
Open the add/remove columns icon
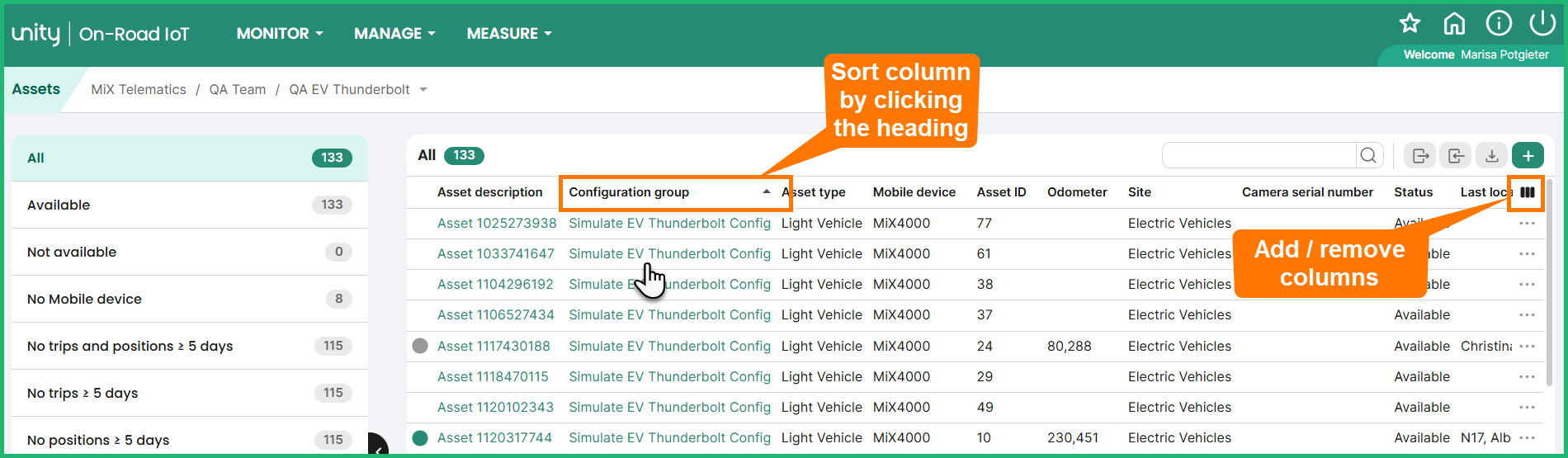click(x=1528, y=192)
